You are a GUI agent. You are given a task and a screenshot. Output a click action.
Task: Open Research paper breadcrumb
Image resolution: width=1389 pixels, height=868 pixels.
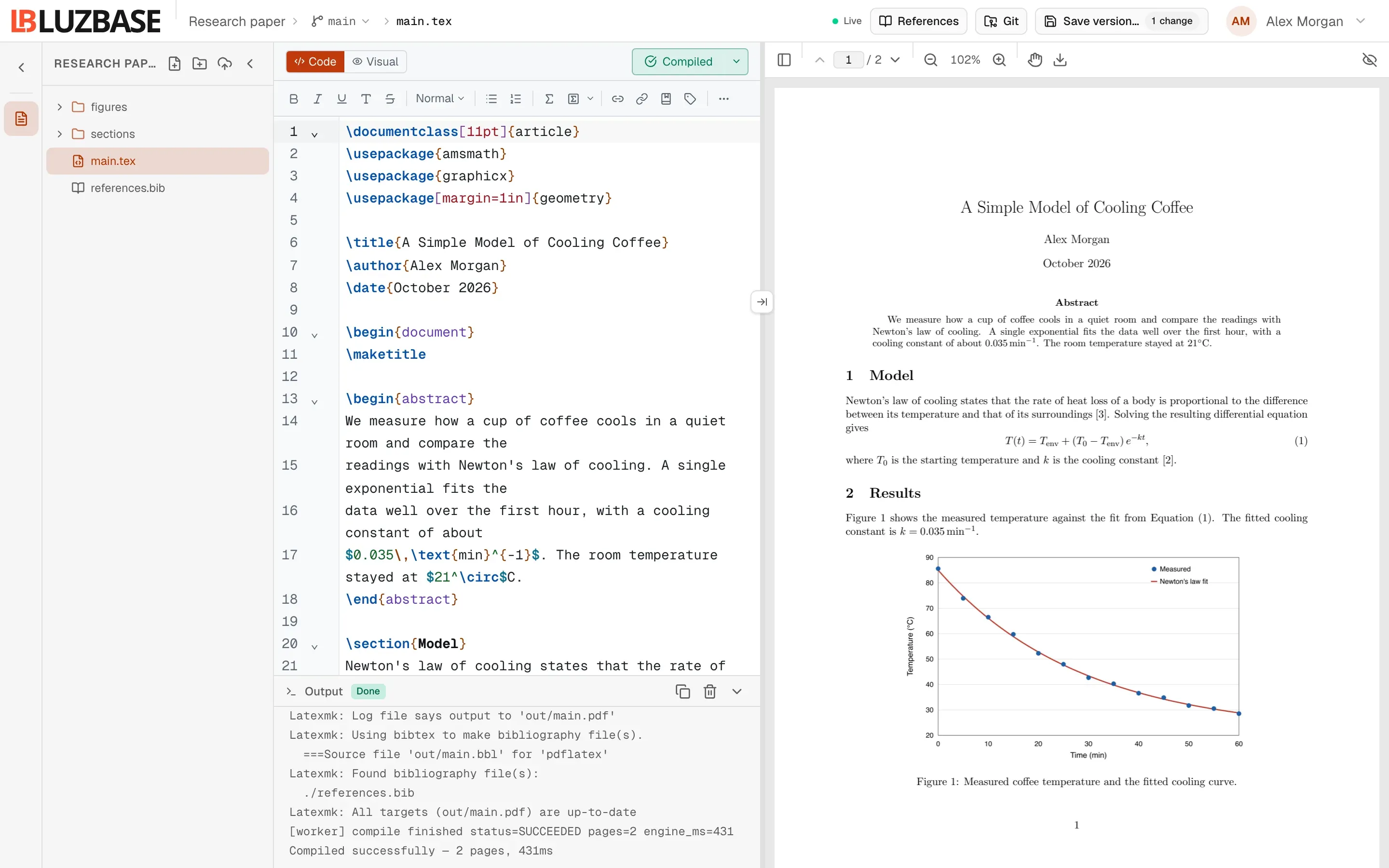[x=237, y=21]
